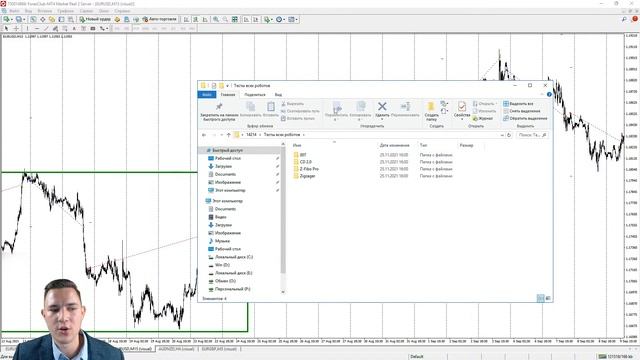640x360 pixels.
Task: Open the Help menu in MetaTrader
Action: [122, 11]
